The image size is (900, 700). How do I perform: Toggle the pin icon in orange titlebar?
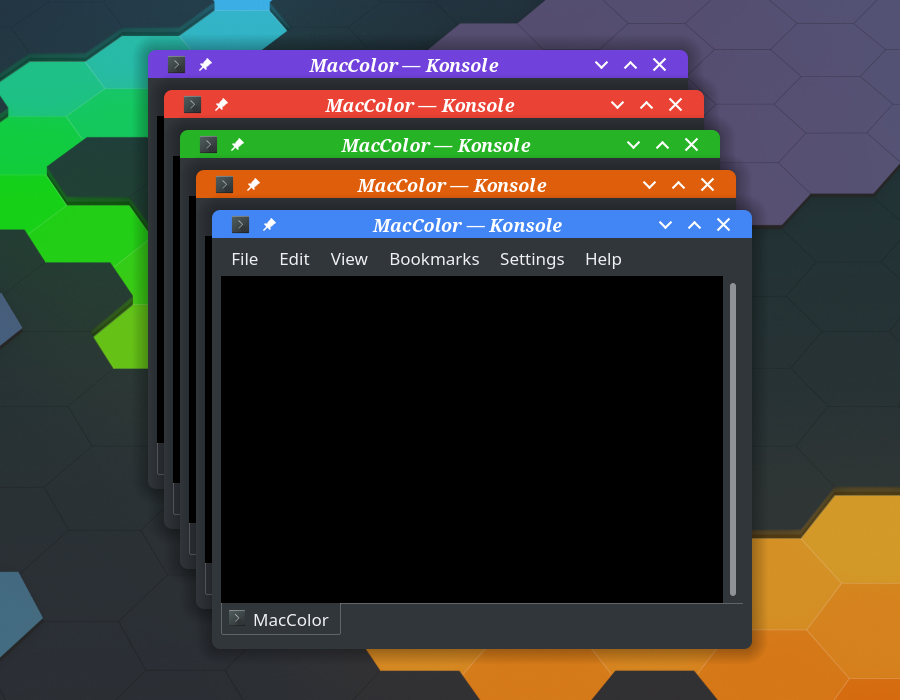pyautogui.click(x=253, y=185)
